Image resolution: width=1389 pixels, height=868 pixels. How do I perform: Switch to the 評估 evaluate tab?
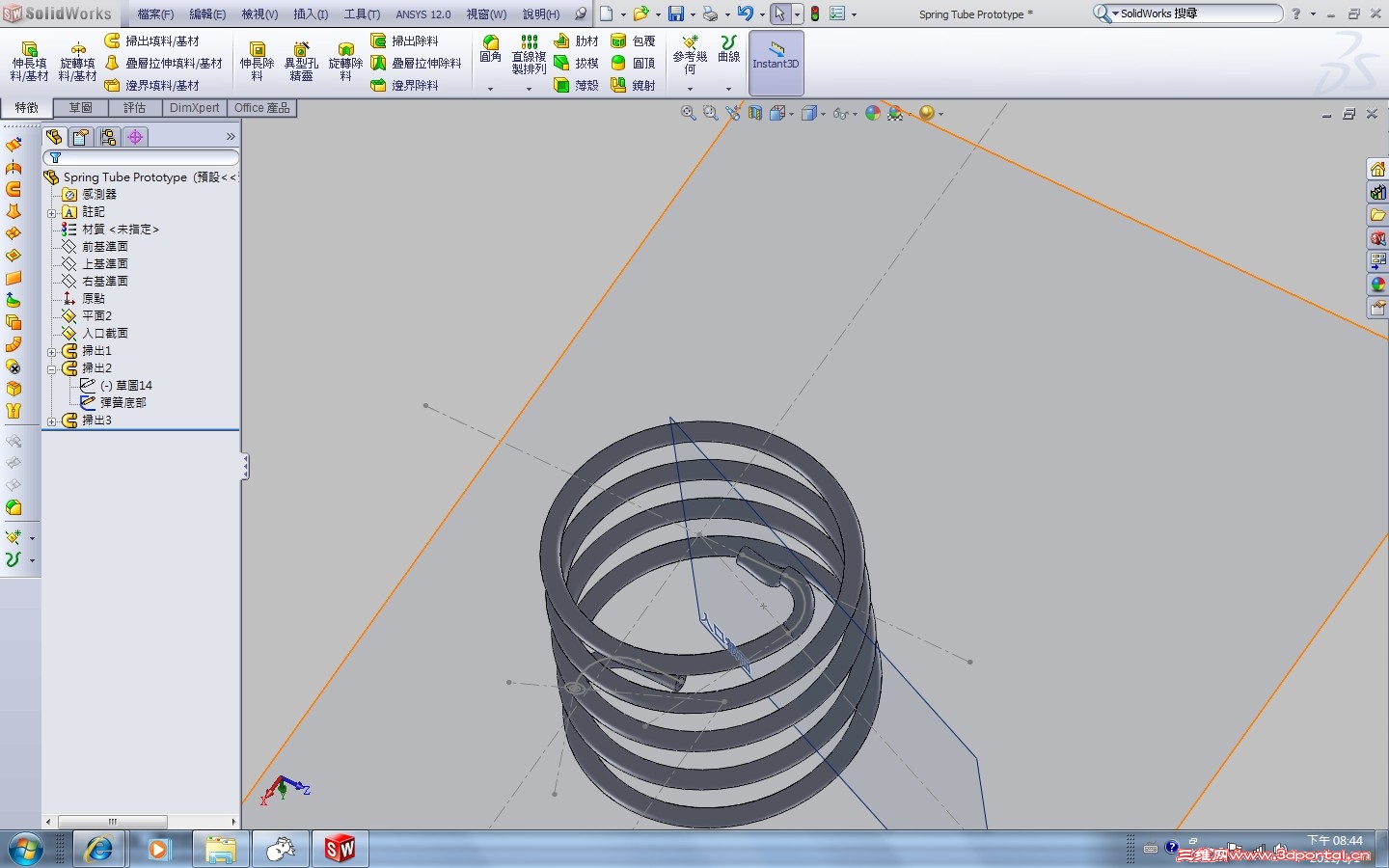(x=135, y=108)
